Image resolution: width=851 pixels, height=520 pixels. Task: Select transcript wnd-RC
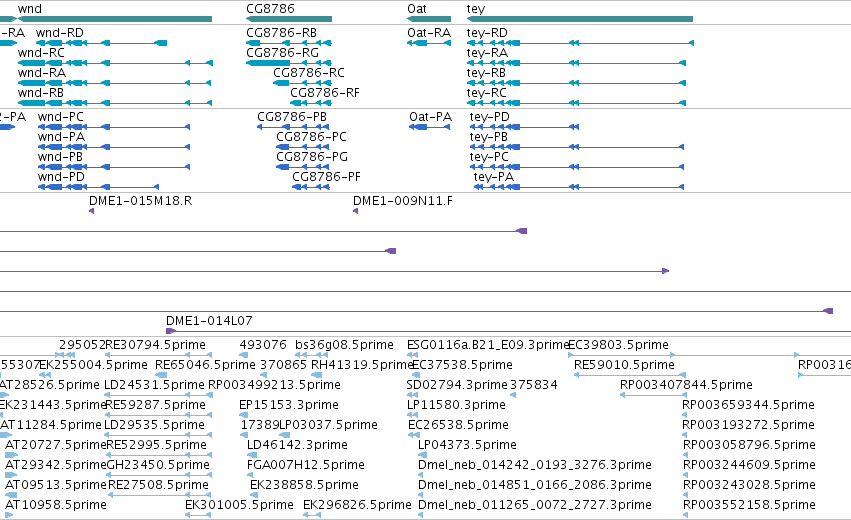pos(41,53)
